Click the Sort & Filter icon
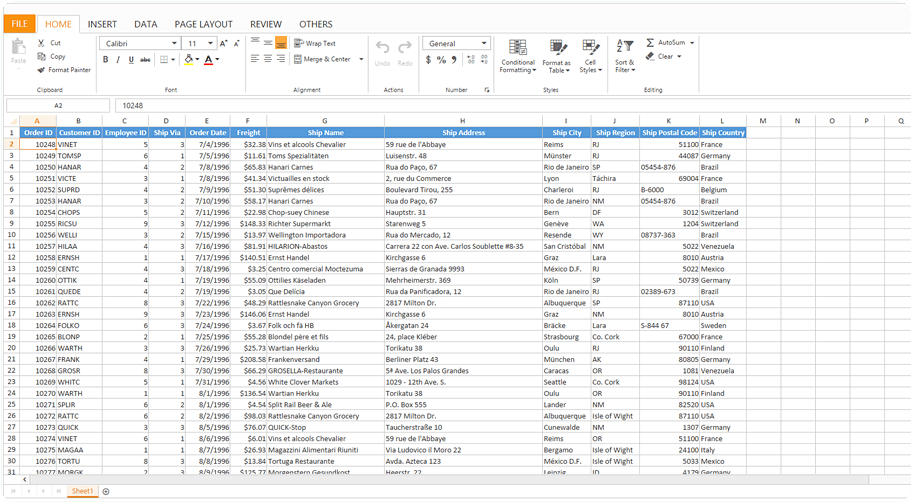912x504 pixels. point(624,47)
